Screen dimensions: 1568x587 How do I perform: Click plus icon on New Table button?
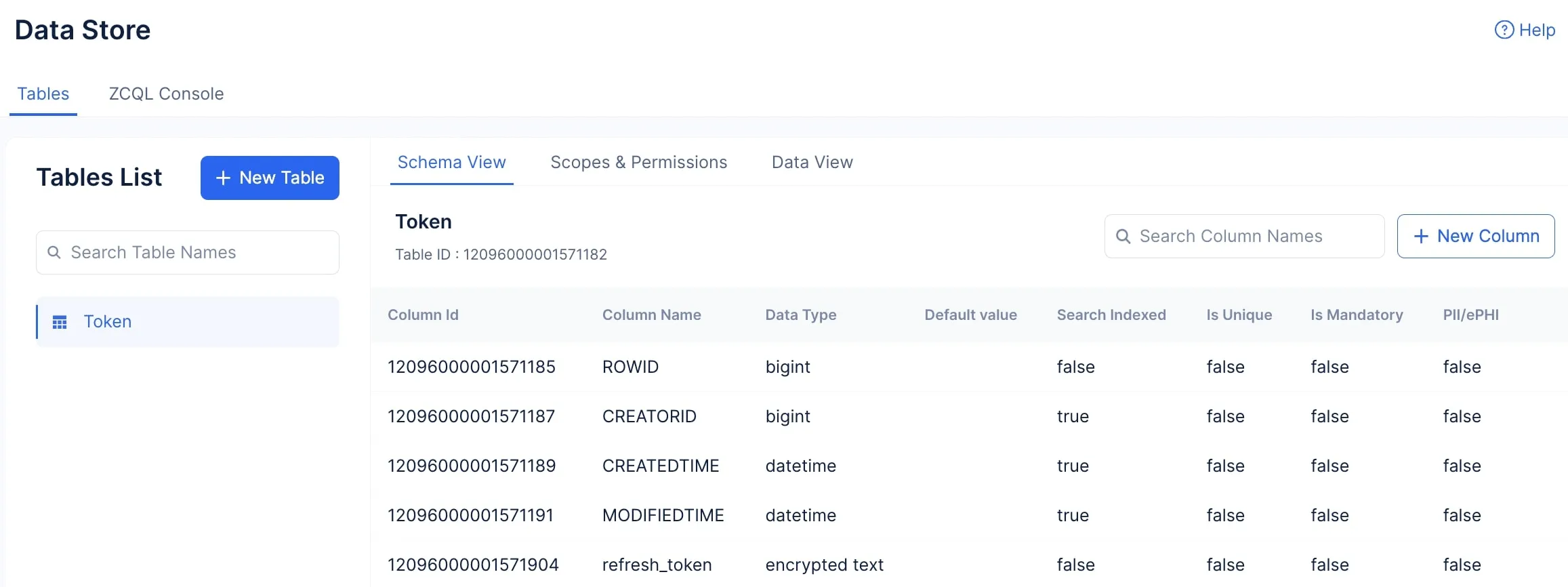point(223,178)
